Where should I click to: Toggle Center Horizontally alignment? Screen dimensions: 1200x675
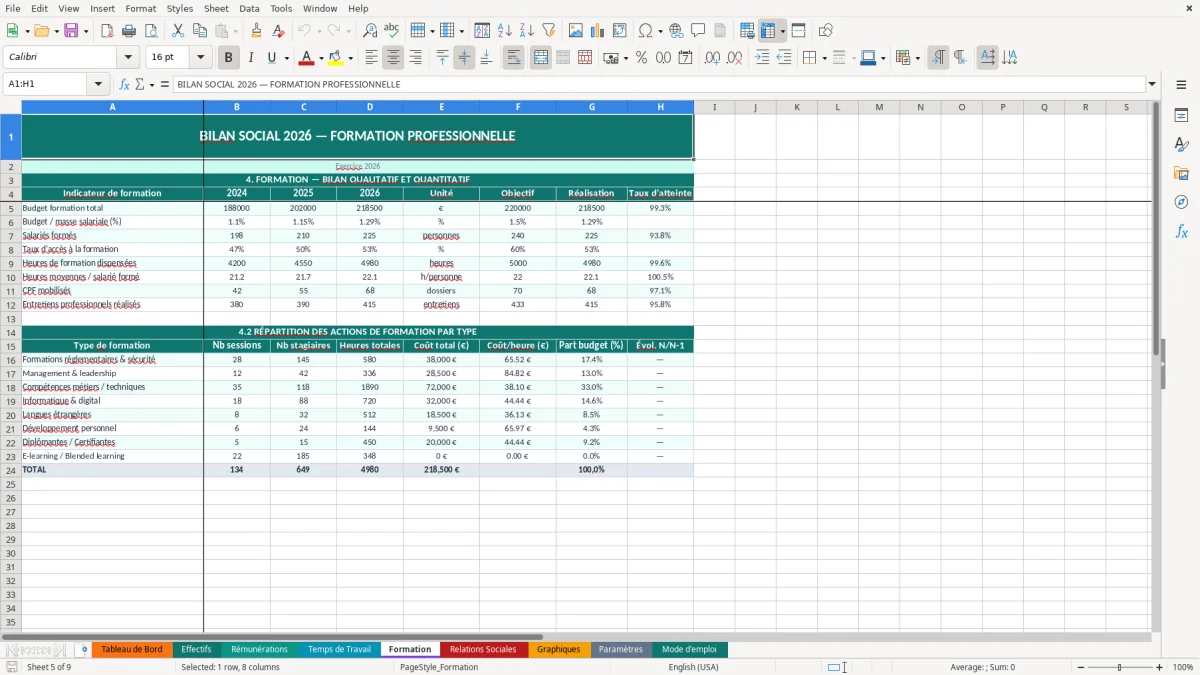393,58
